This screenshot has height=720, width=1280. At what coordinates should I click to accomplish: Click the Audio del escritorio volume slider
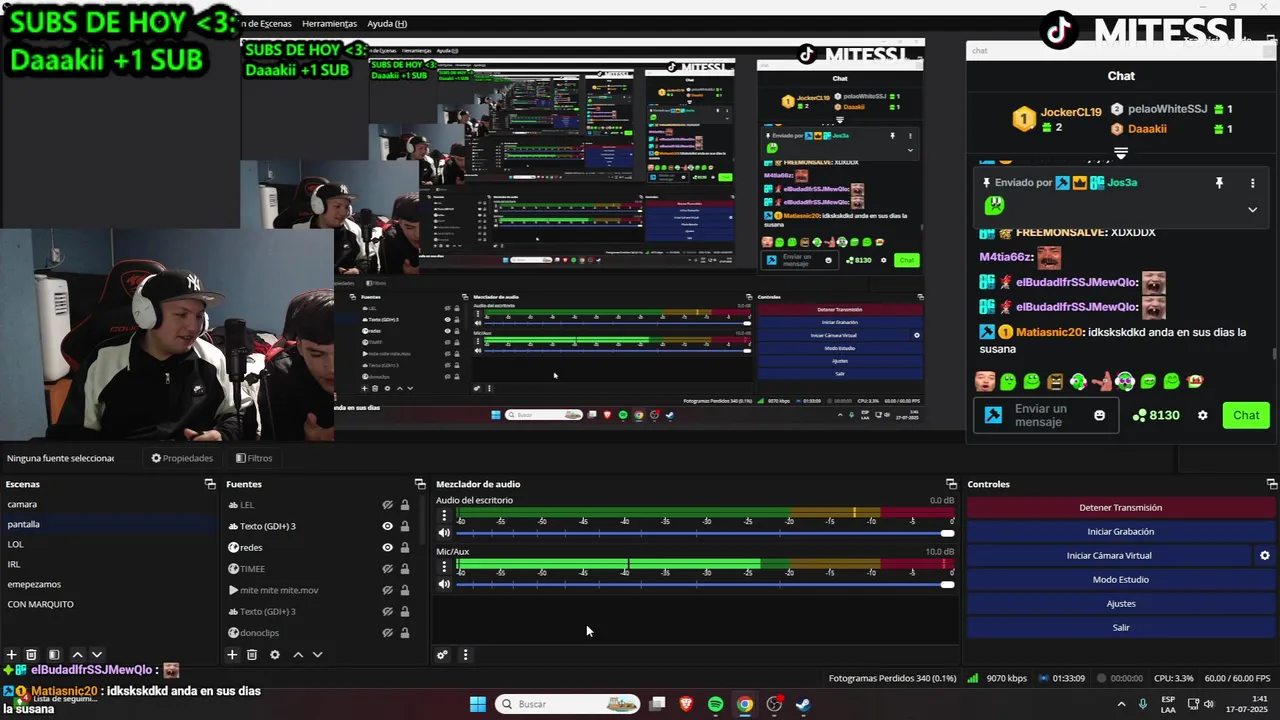(x=704, y=533)
